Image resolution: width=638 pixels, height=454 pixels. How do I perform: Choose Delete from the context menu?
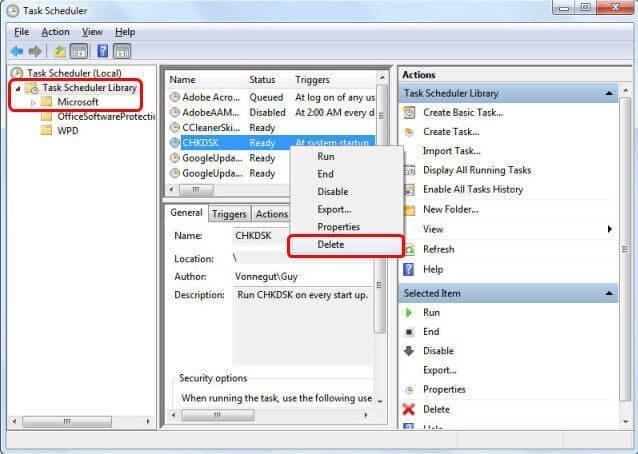(347, 245)
